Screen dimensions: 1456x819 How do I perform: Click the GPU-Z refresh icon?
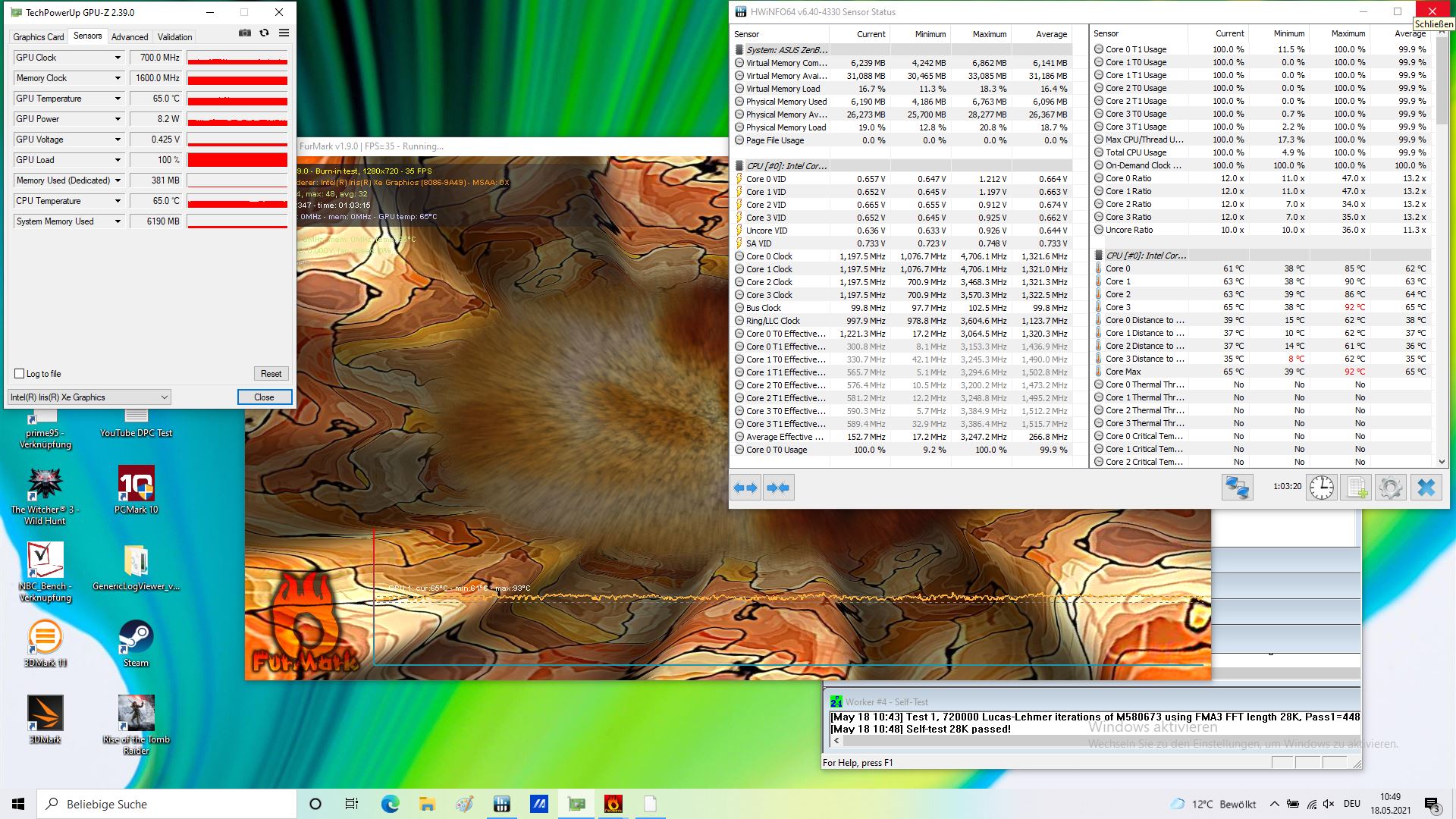coord(264,33)
